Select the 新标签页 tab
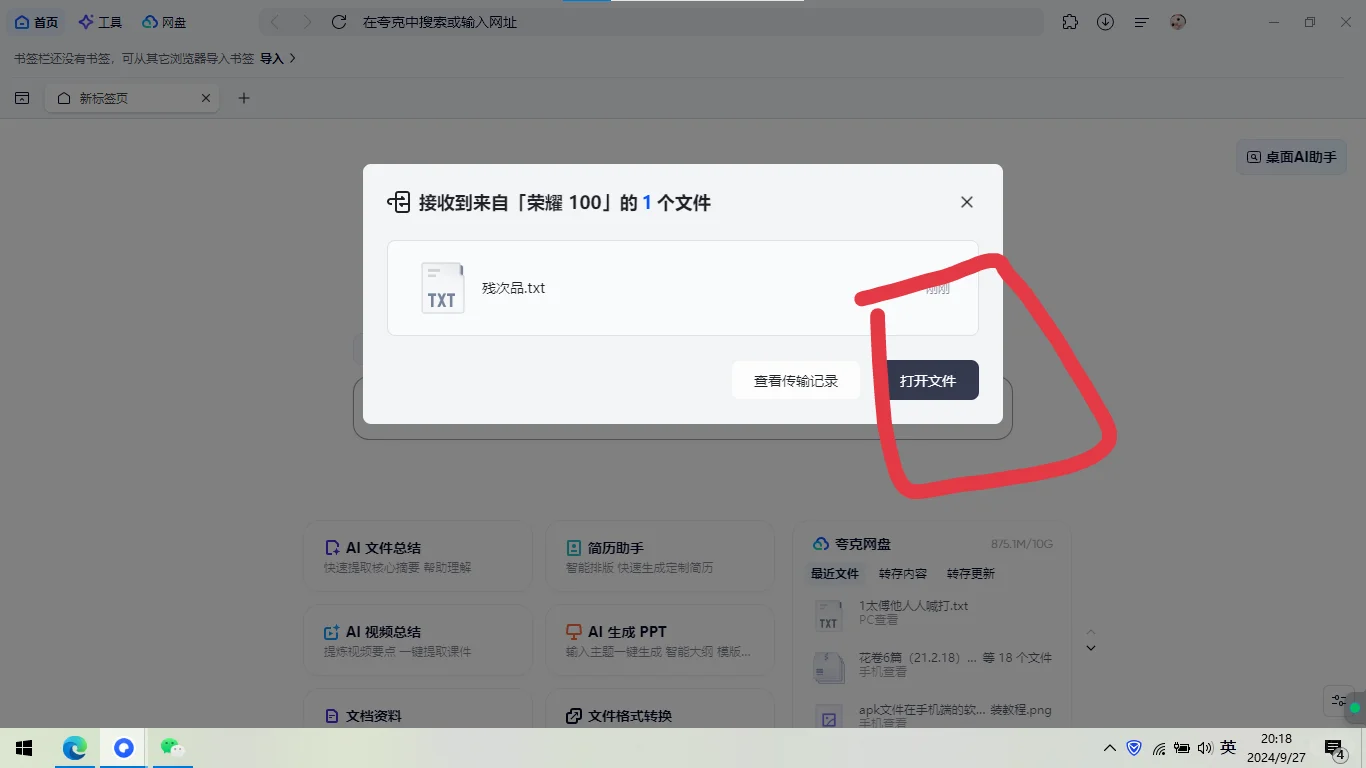This screenshot has height=768, width=1366. (132, 98)
